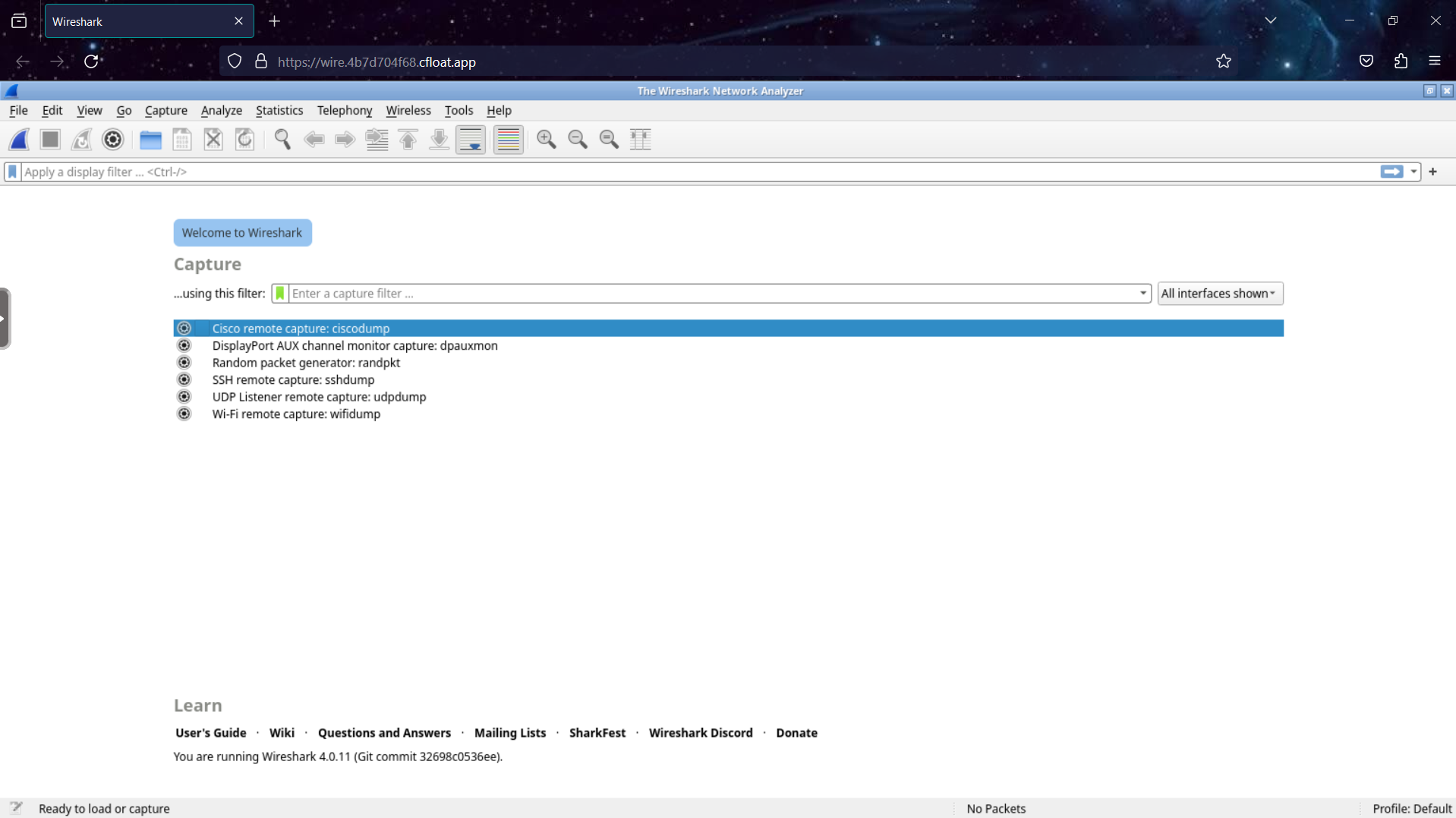Click Save capture file toolbar icon
Screen dimensions: 1456x818
tap(182, 140)
